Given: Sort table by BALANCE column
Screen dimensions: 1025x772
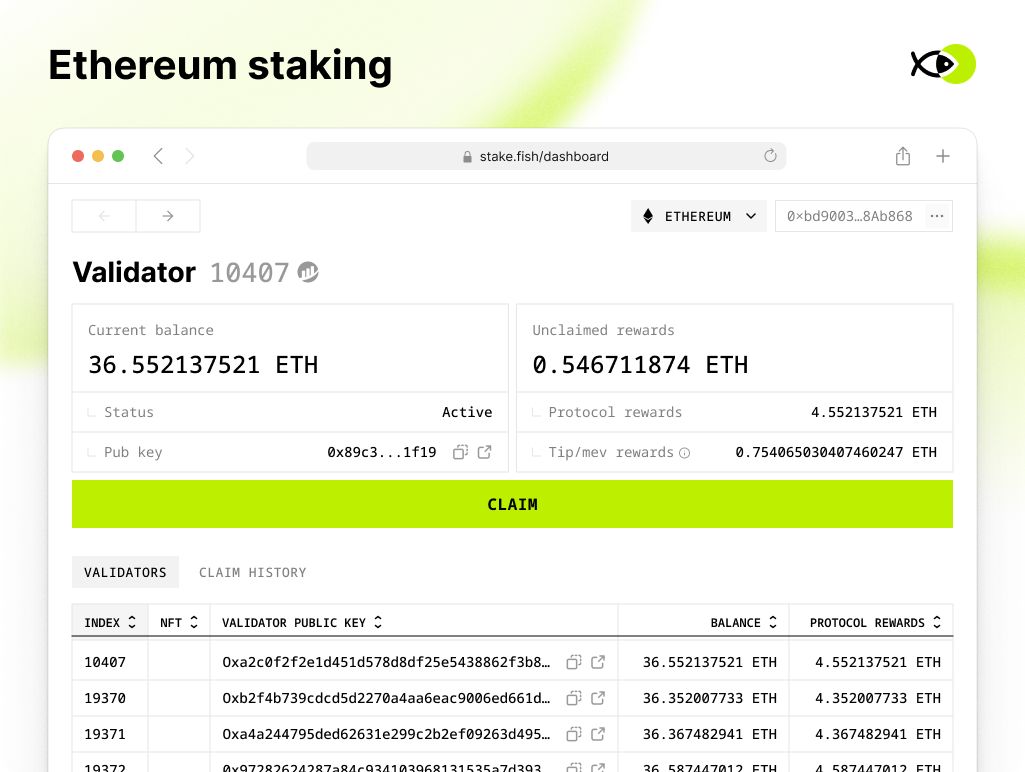Looking at the screenshot, I should (743, 622).
